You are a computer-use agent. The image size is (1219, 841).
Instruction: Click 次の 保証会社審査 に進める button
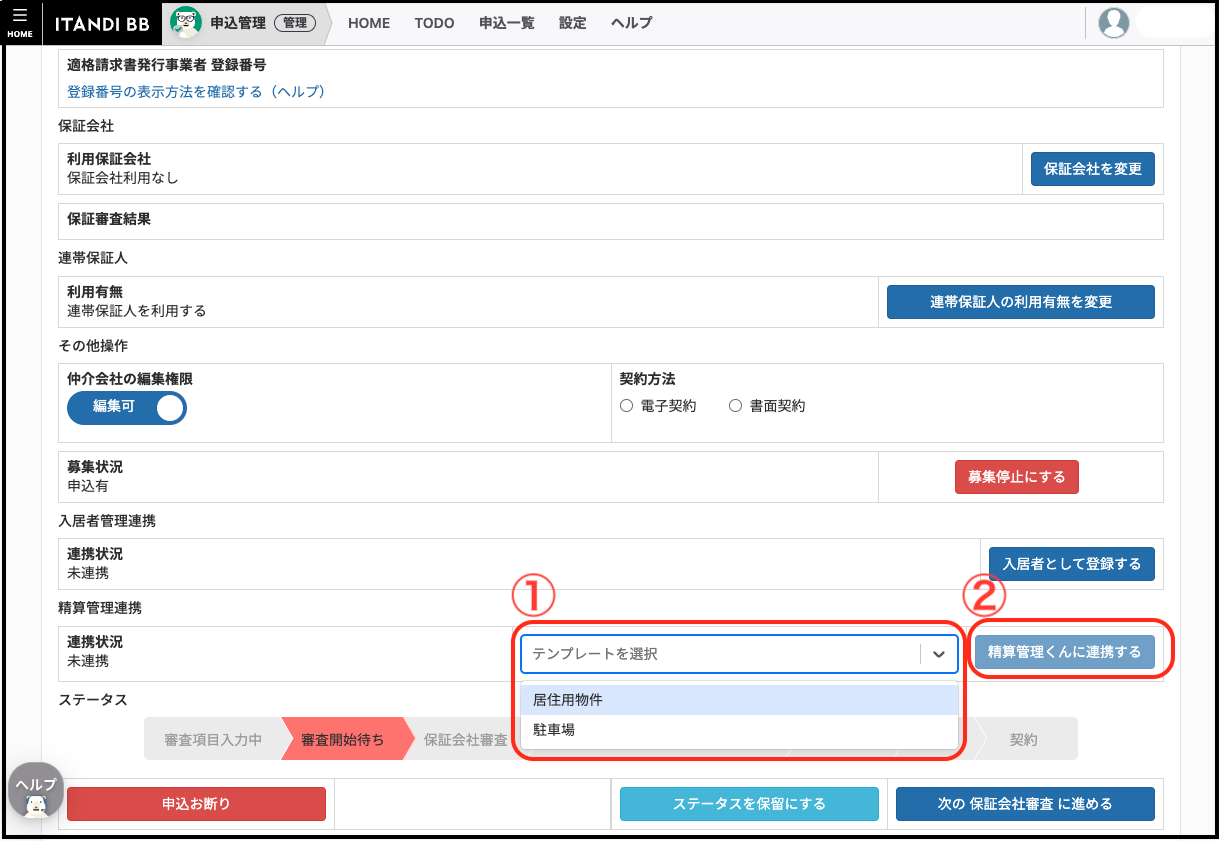point(1025,804)
